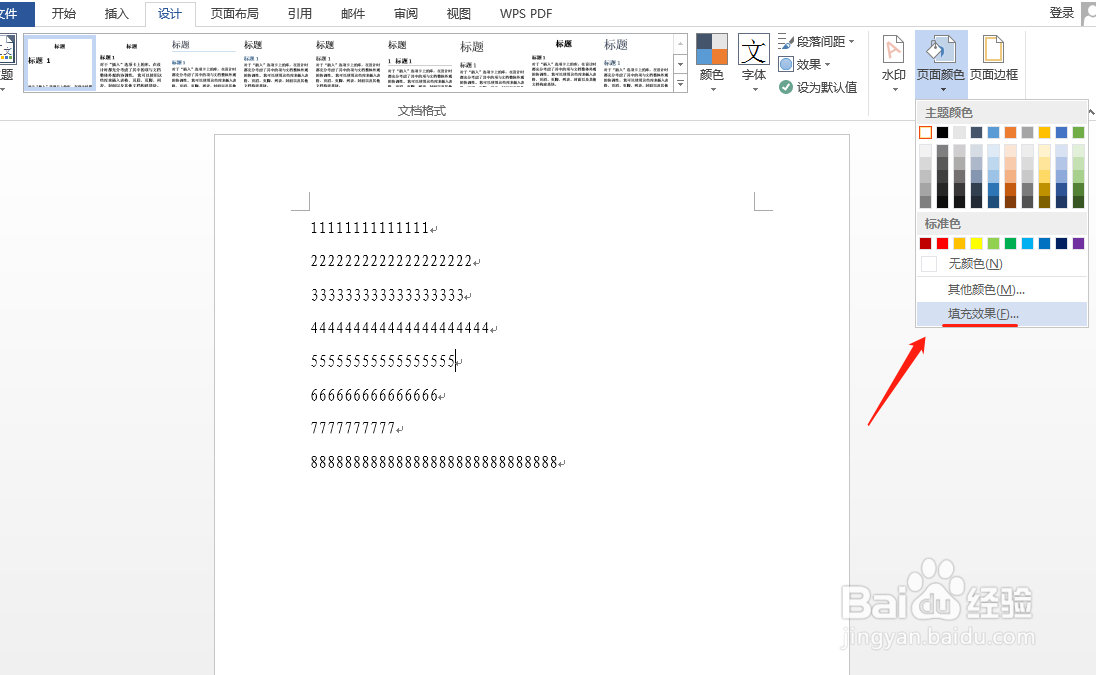
Task: Click 设为默认值 set as default
Action: coord(818,87)
